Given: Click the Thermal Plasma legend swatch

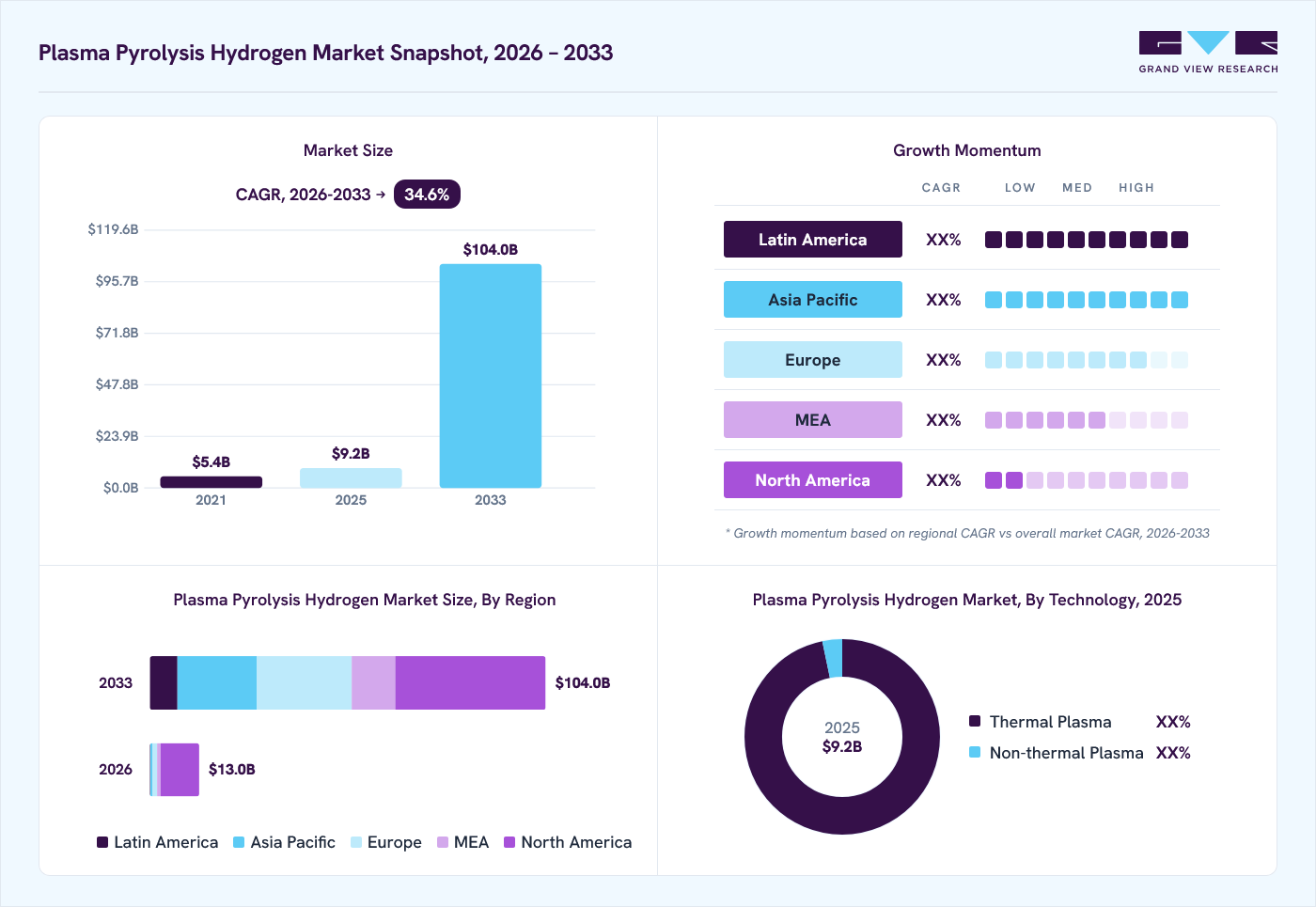Looking at the screenshot, I should [975, 721].
